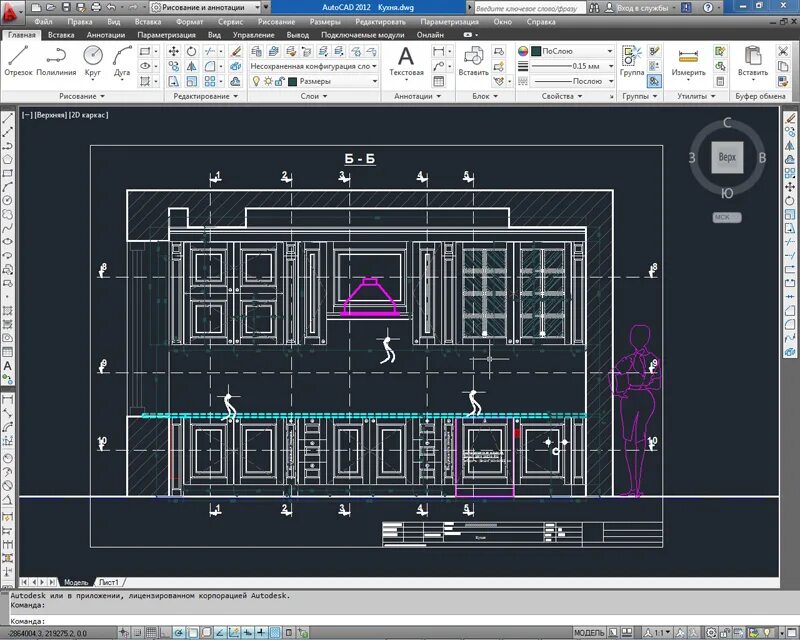Click the Table icon in Аннотации panel
Image resolution: width=800 pixels, height=640 pixels.
point(438,81)
